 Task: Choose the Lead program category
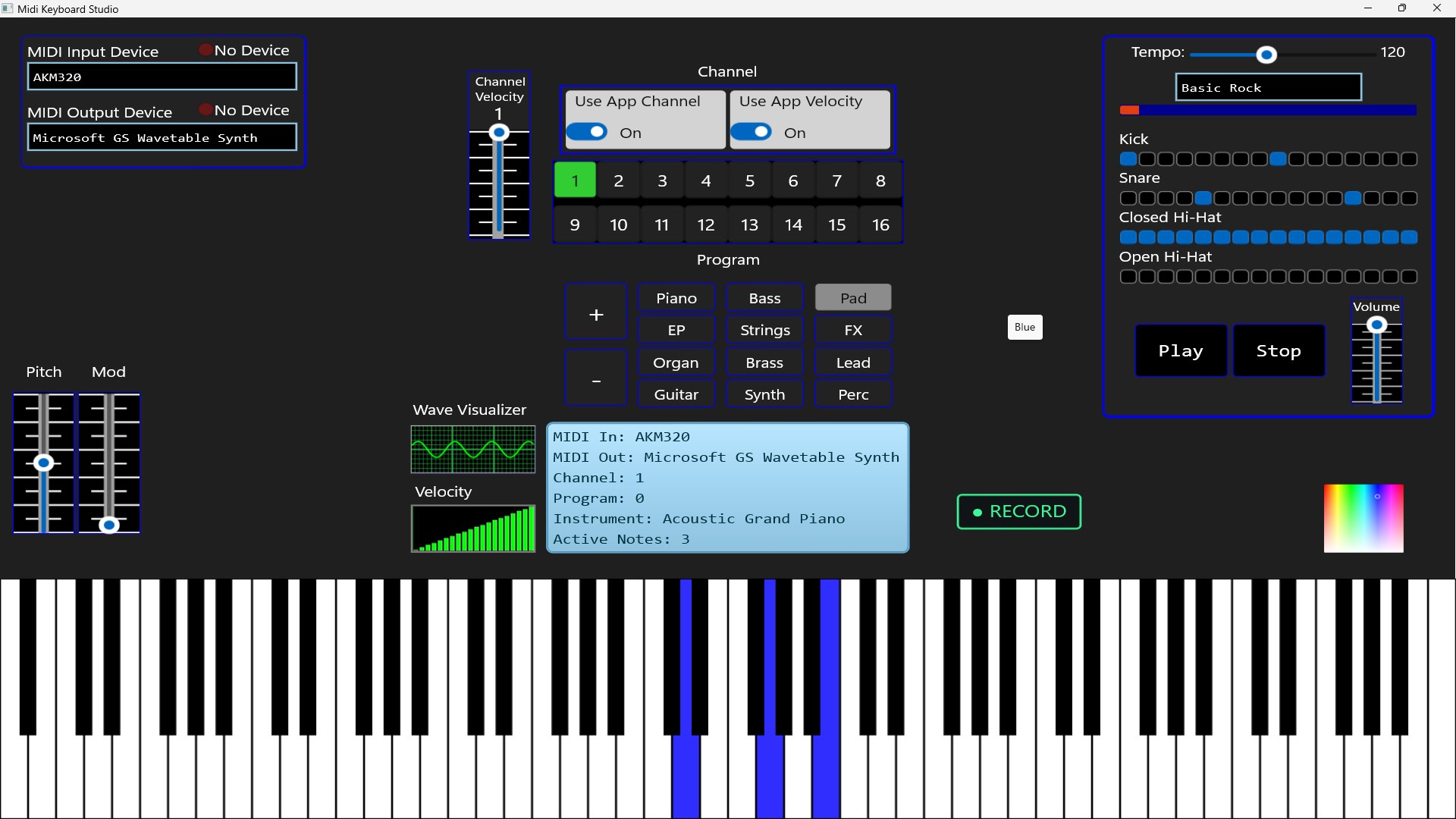coord(853,362)
